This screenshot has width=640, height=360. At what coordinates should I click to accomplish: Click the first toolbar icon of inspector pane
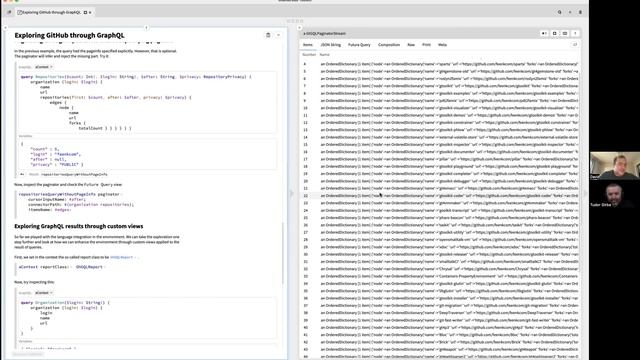(x=544, y=33)
